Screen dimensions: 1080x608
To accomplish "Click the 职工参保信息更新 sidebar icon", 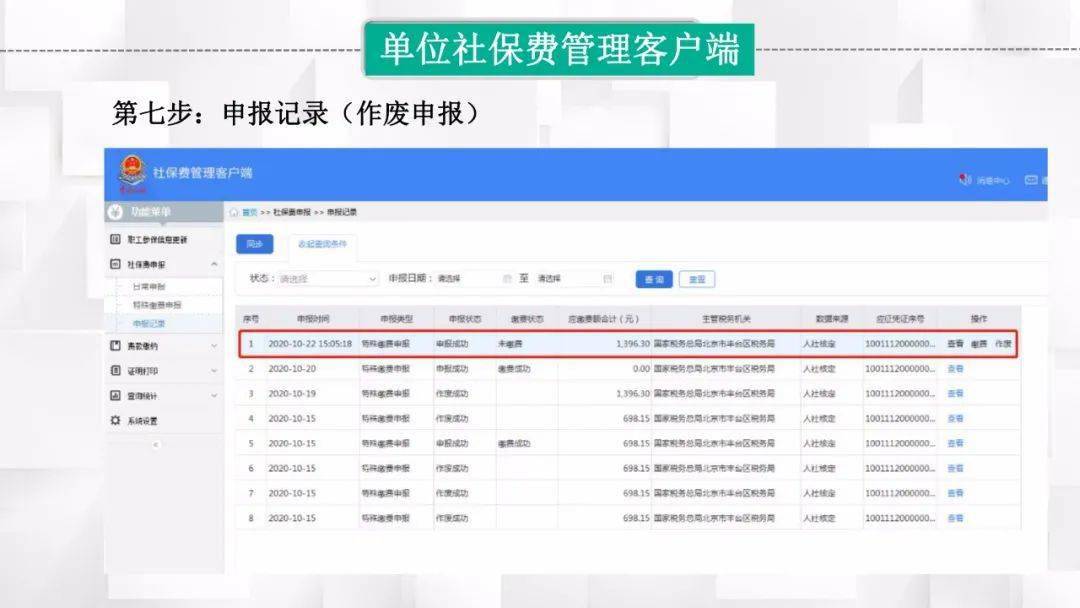I will pos(115,239).
